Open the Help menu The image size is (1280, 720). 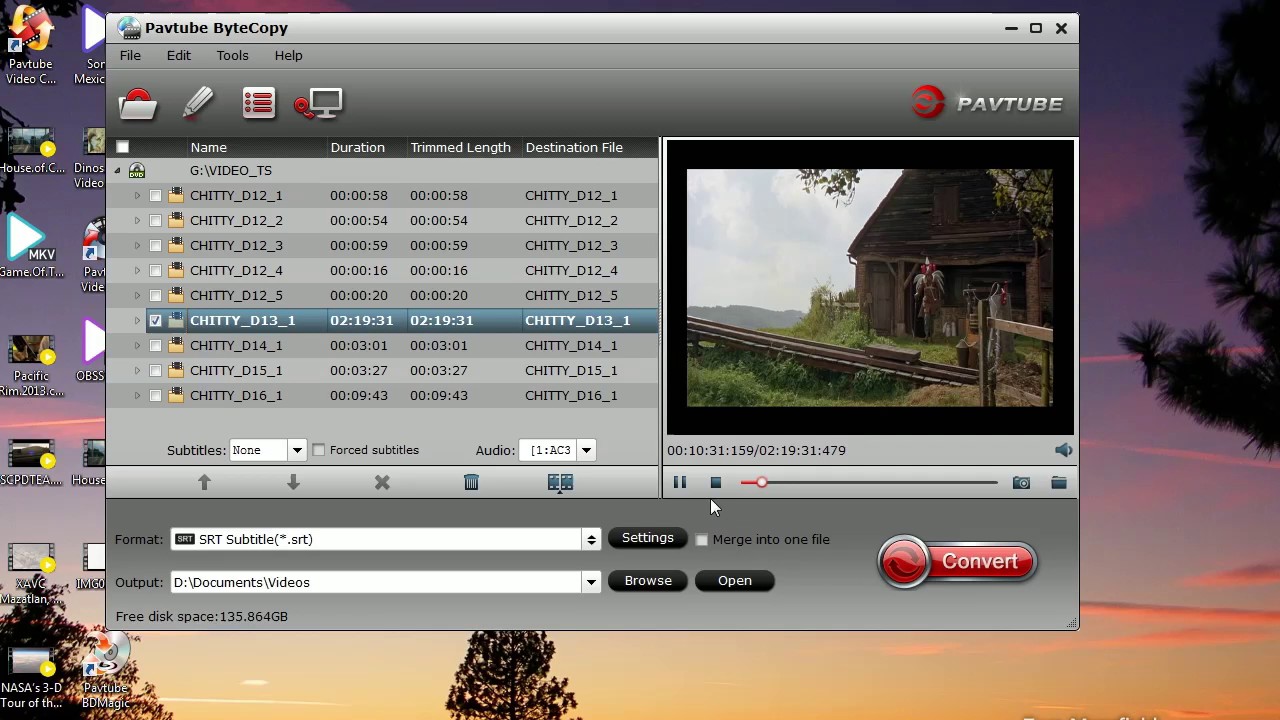click(x=288, y=55)
